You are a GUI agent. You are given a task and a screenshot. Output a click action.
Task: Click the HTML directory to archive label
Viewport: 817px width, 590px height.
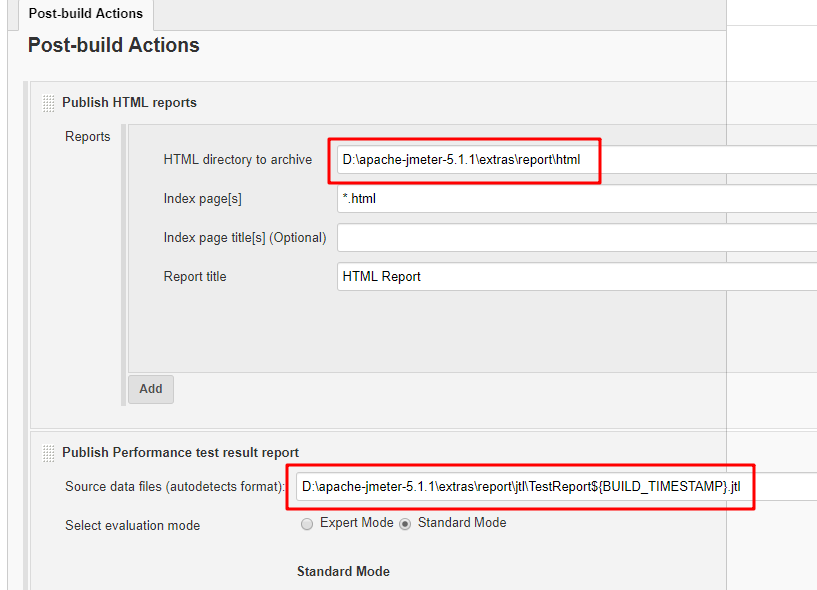pos(238,160)
